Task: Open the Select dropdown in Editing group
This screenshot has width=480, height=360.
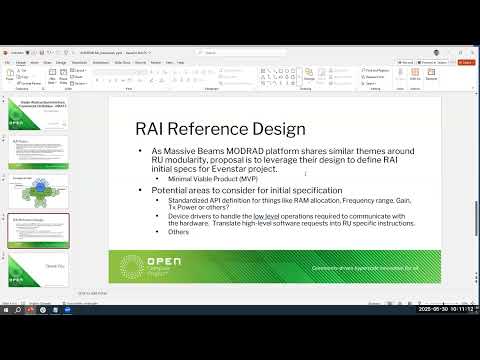Action: 369,83
